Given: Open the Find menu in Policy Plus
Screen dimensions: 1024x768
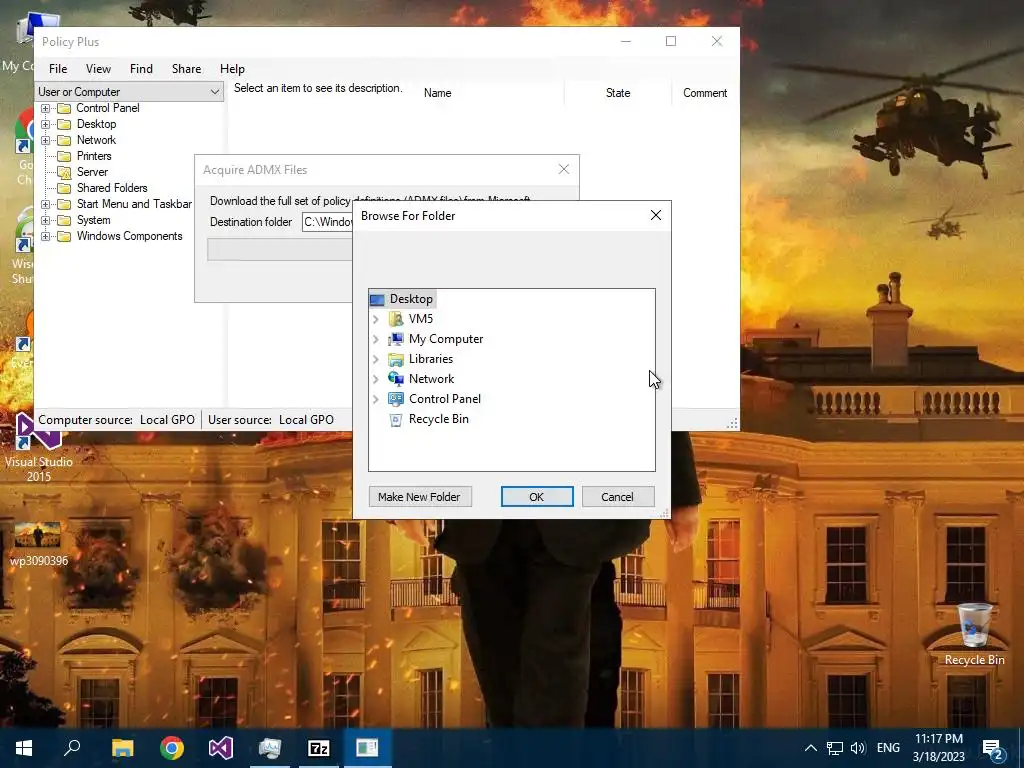Looking at the screenshot, I should (141, 69).
